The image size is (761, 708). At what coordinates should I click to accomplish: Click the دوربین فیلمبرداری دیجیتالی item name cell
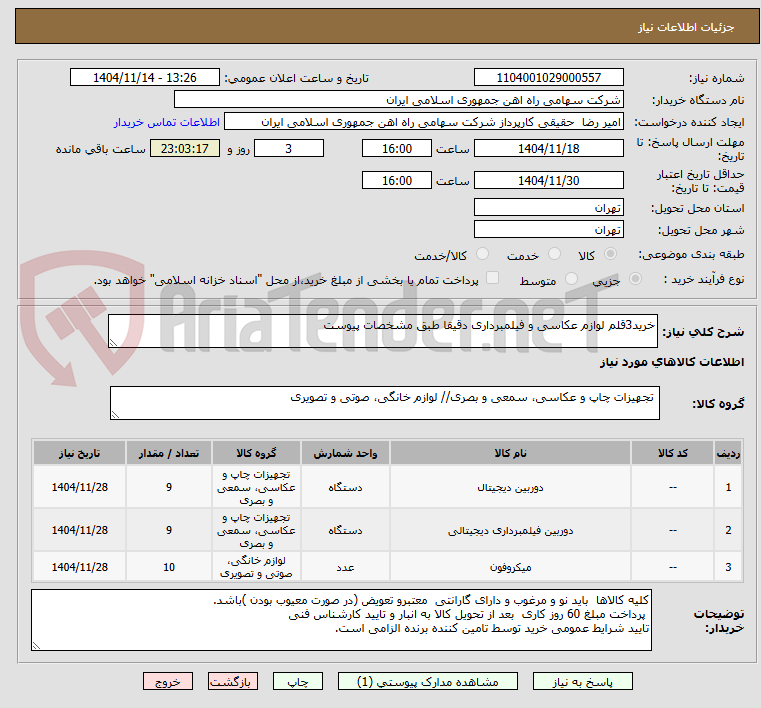pyautogui.click(x=510, y=530)
